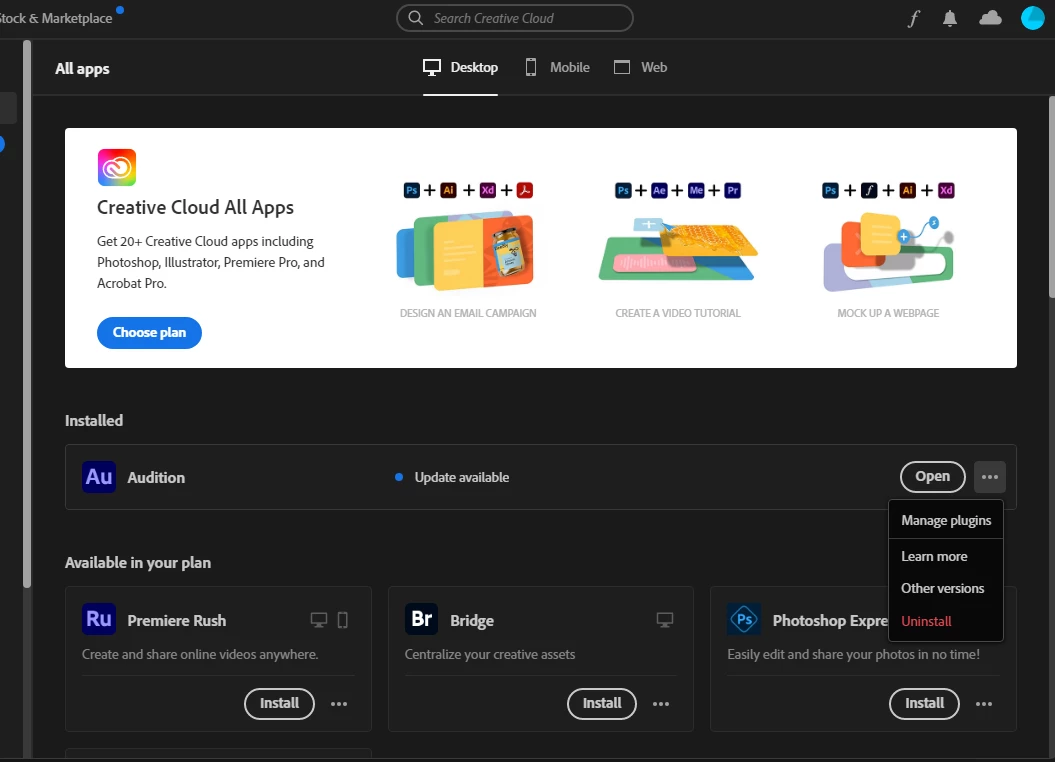The width and height of the screenshot is (1055, 762).
Task: Click the Update available status text
Action: tap(462, 478)
